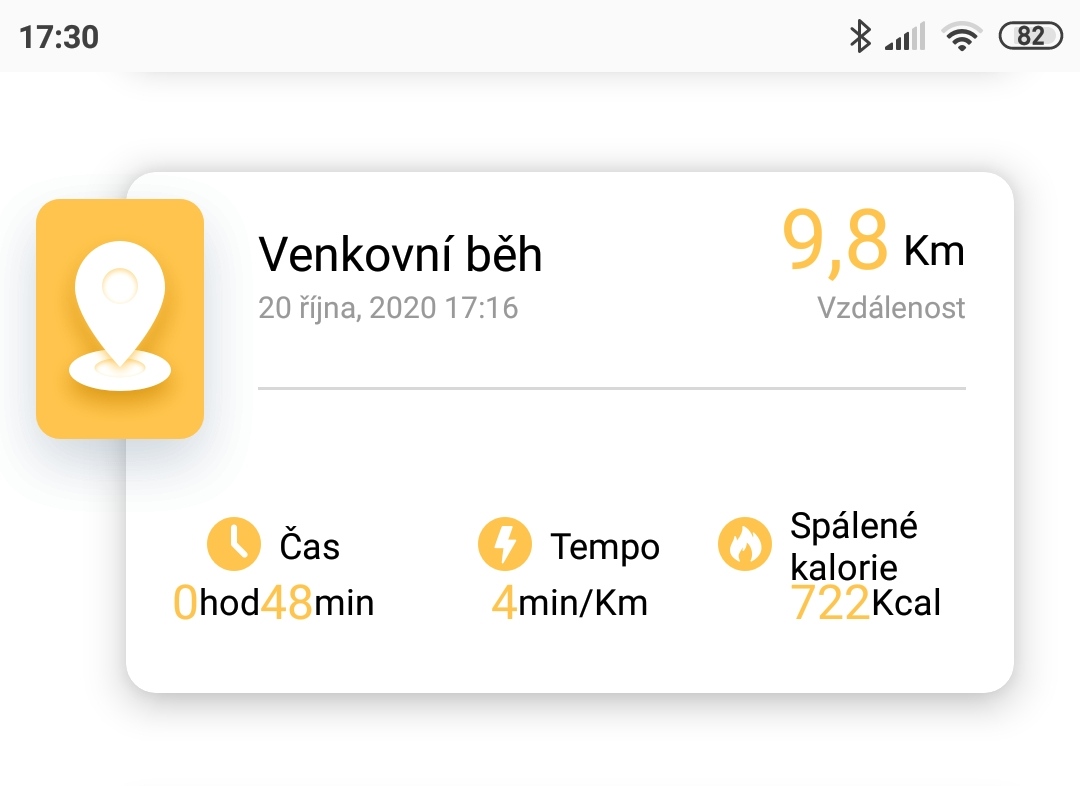Tap the Spálené kalorie label
This screenshot has width=1080, height=786.
tap(854, 547)
